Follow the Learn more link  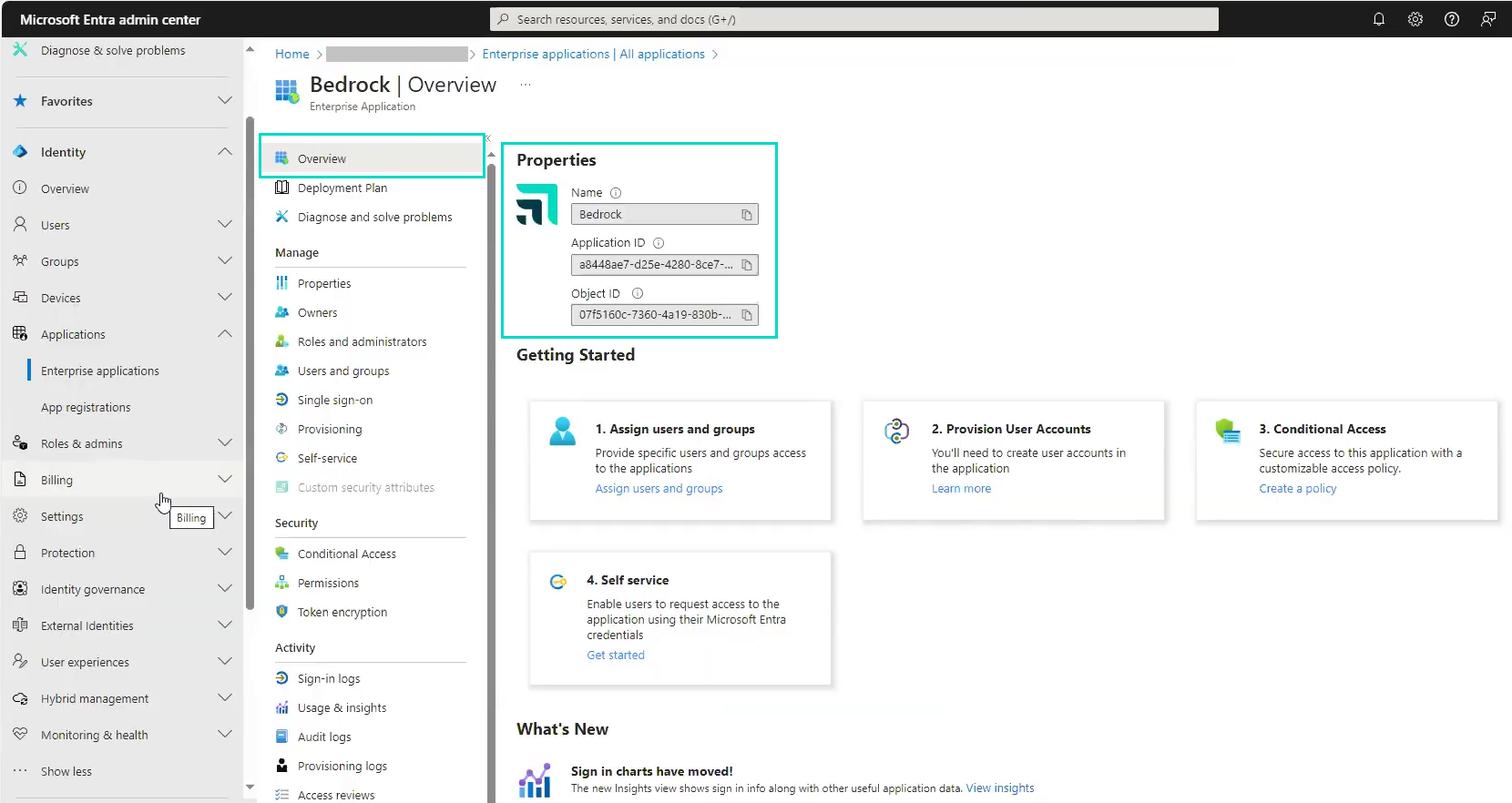961,489
